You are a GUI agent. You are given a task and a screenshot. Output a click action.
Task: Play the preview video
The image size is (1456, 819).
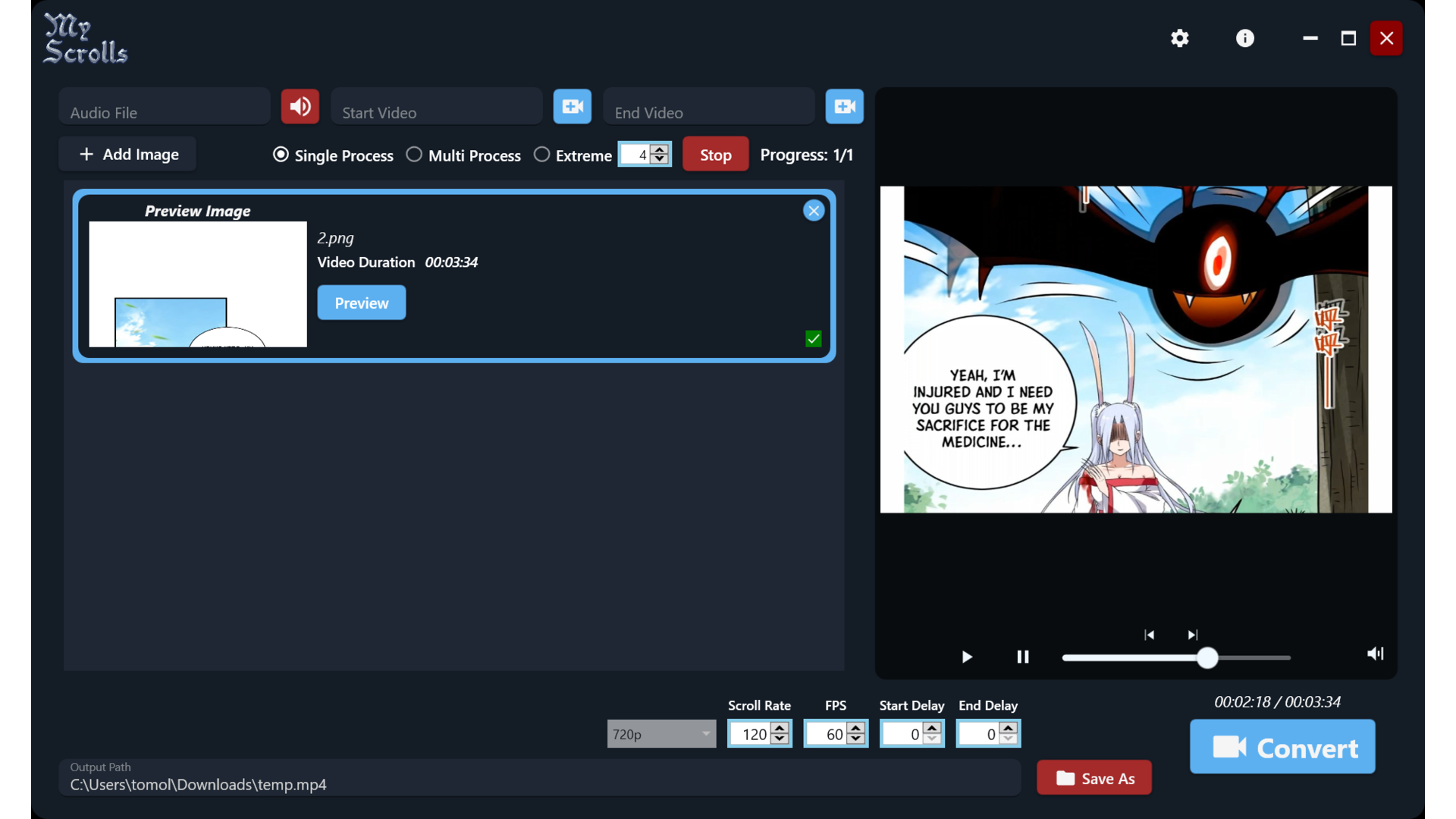[966, 657]
